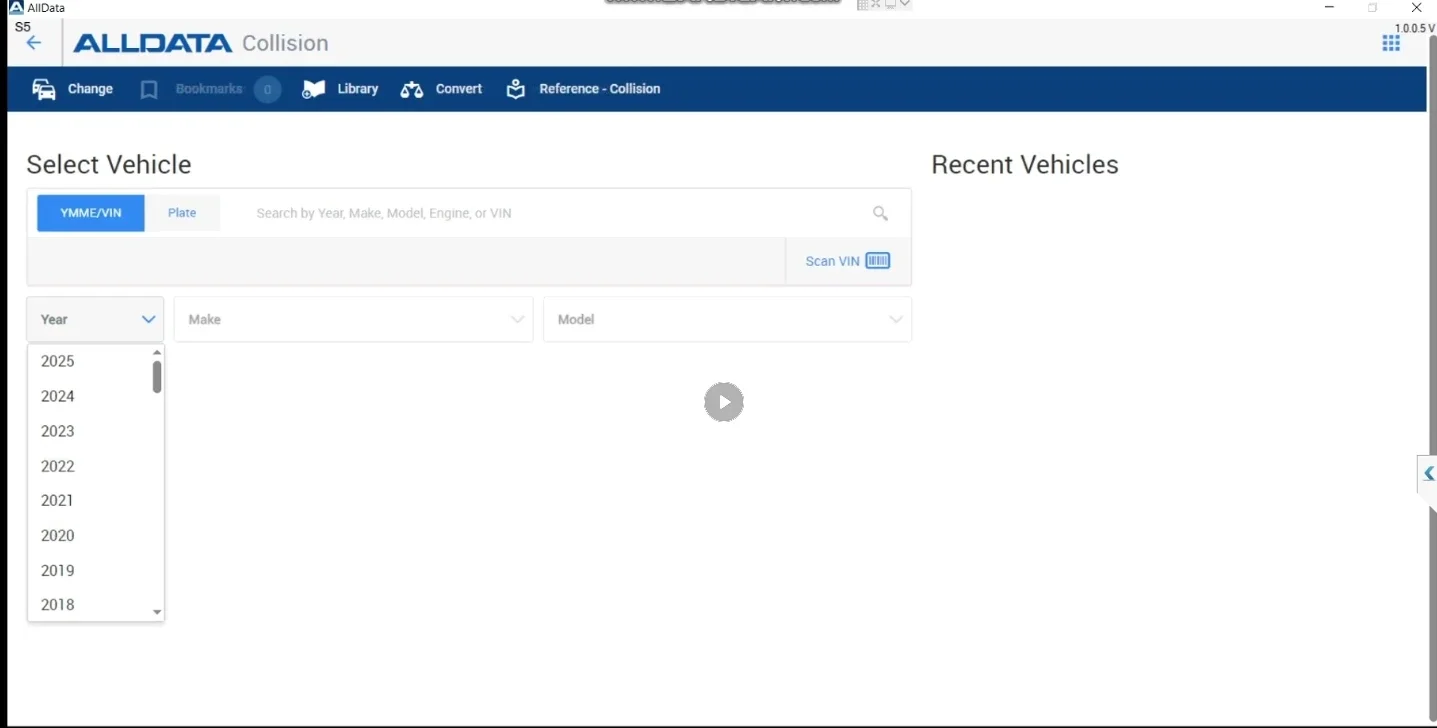Click the ALLDATA Collision logo

point(201,43)
